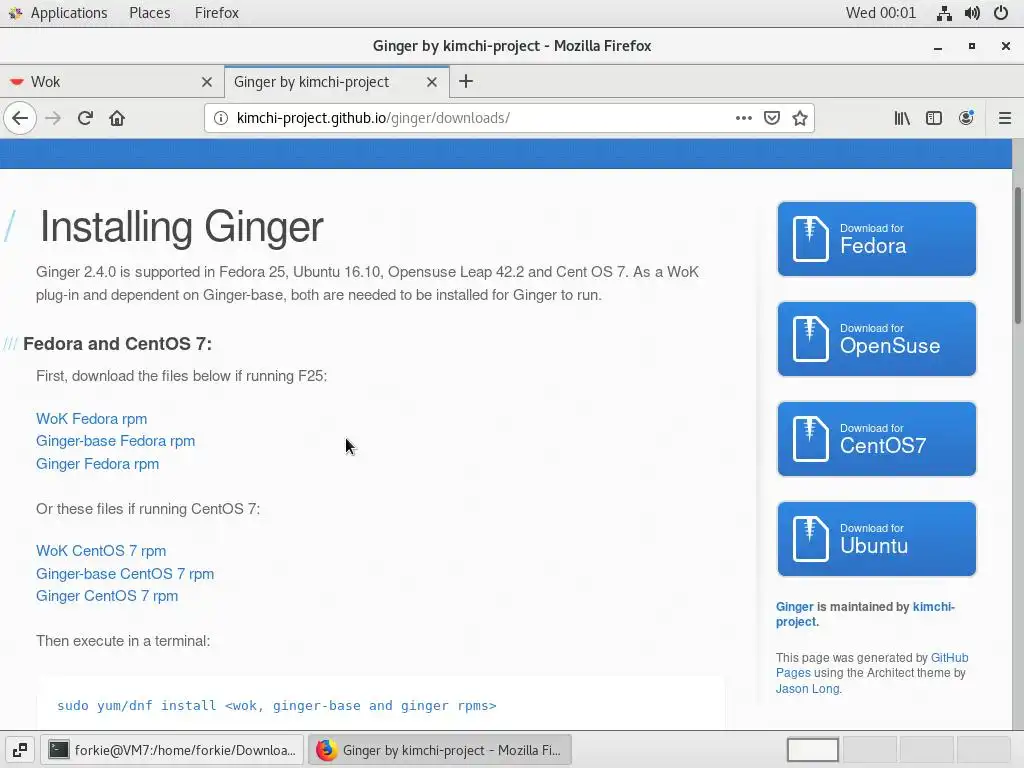The height and width of the screenshot is (768, 1024).
Task: Click the Ubuntu label on the Download for Ubuntu button
Action: coord(874,546)
